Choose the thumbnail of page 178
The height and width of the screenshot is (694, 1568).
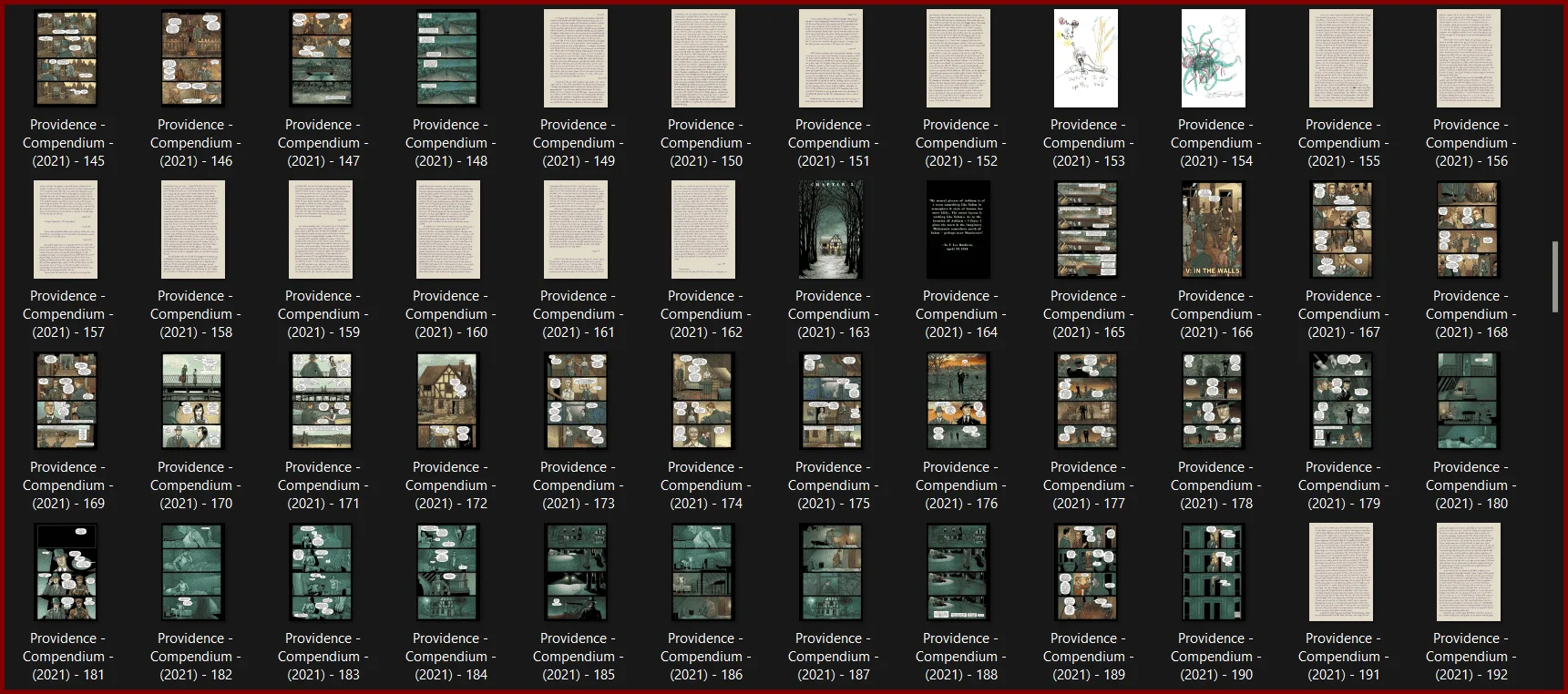[1214, 401]
